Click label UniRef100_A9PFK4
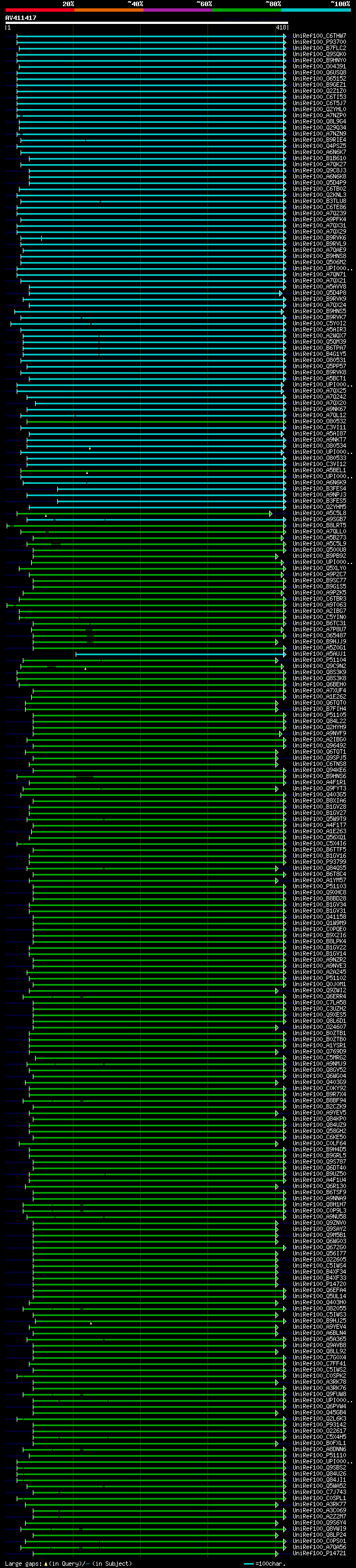 [319, 219]
